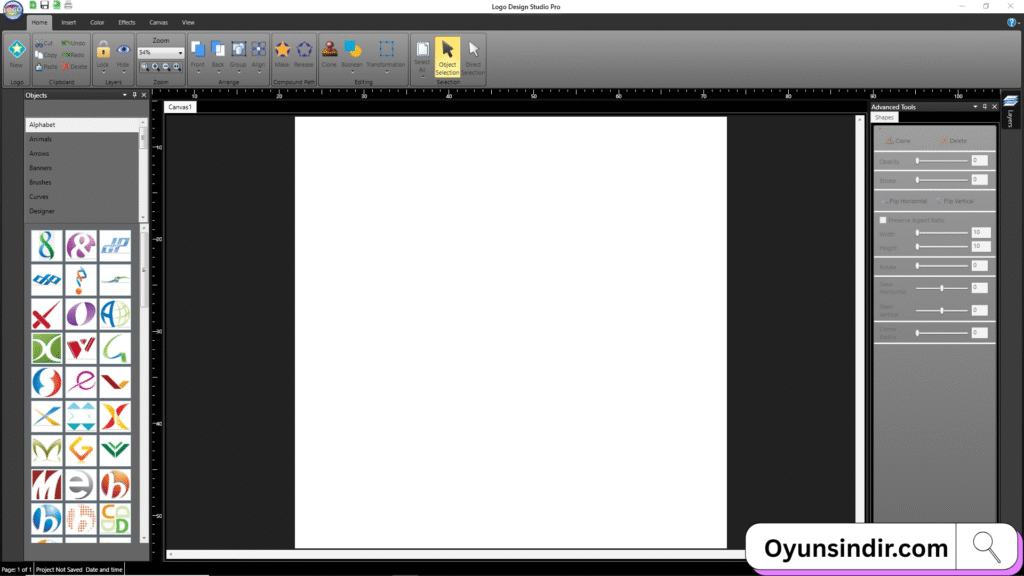Click the Make compound path star icon
The width and height of the screenshot is (1024, 576).
[282, 49]
